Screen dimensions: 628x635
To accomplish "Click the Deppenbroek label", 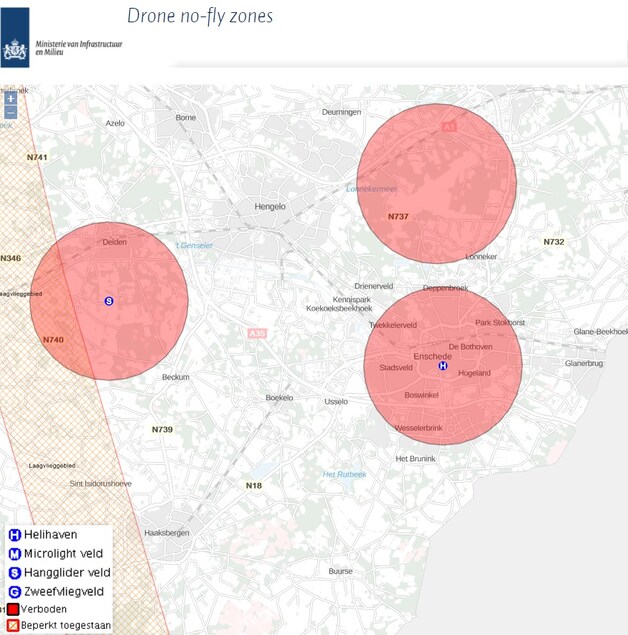I will [445, 288].
